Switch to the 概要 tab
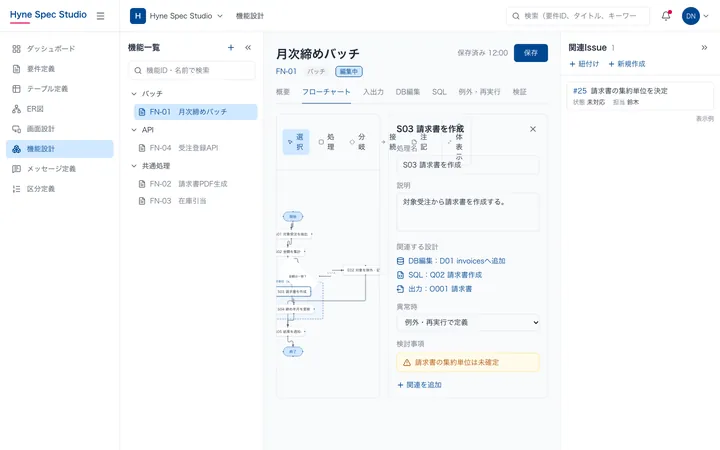The width and height of the screenshot is (720, 450). click(x=283, y=92)
